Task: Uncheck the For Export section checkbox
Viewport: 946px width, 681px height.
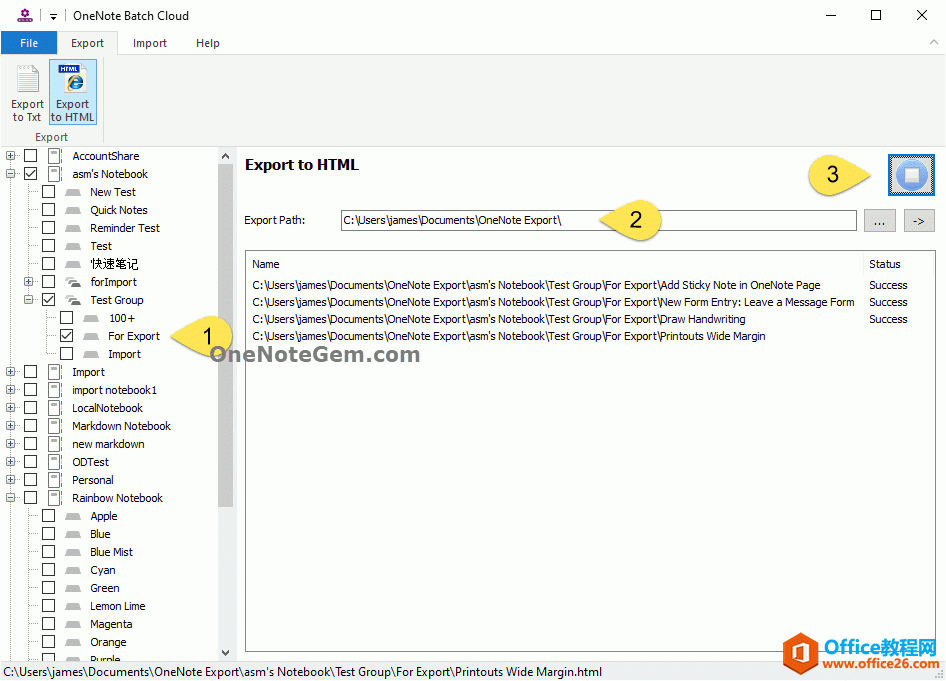Action: pos(65,335)
